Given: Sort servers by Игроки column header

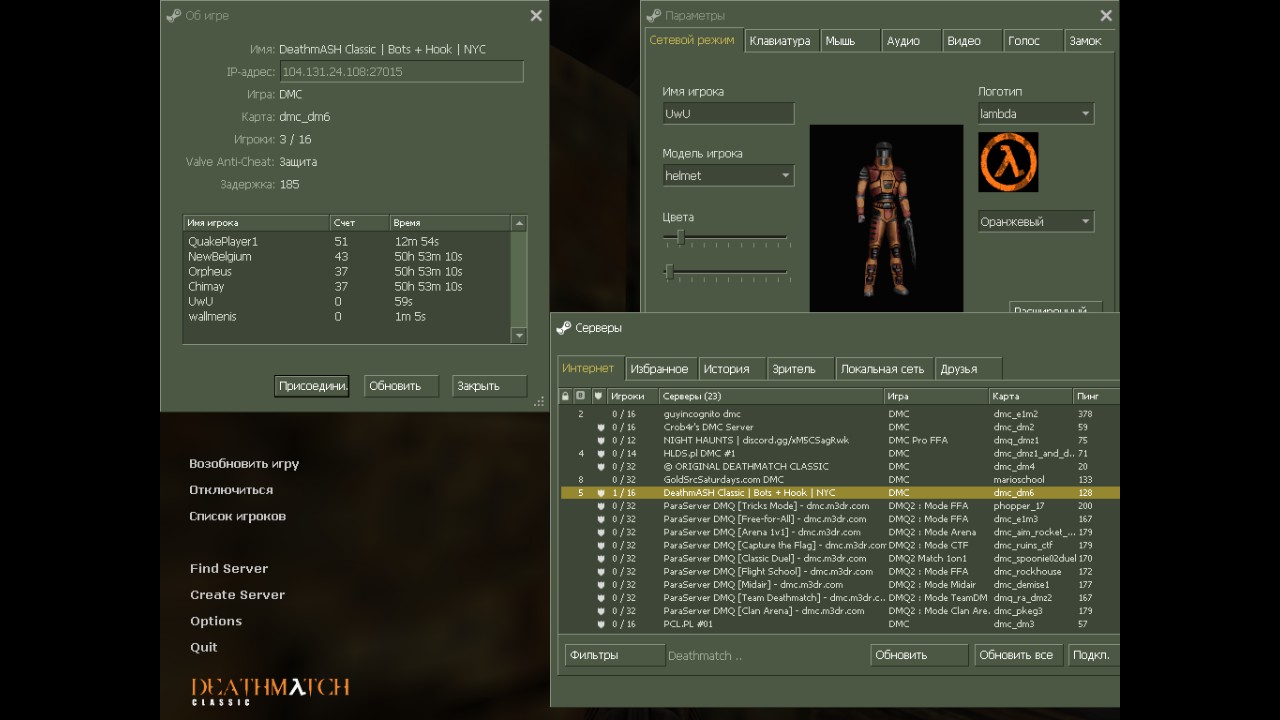Looking at the screenshot, I should 633,396.
